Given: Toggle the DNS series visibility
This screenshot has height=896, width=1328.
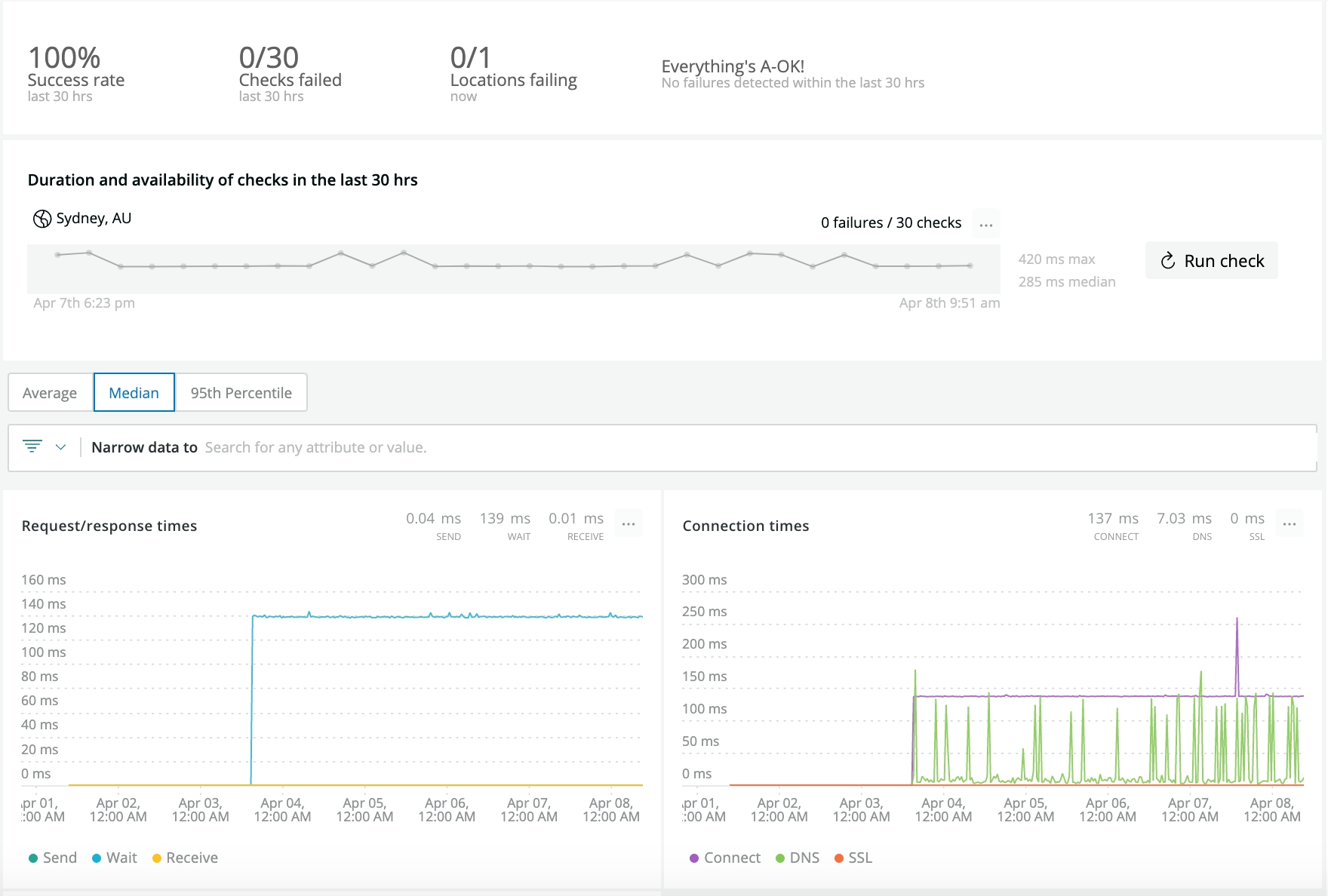Looking at the screenshot, I should (x=798, y=858).
